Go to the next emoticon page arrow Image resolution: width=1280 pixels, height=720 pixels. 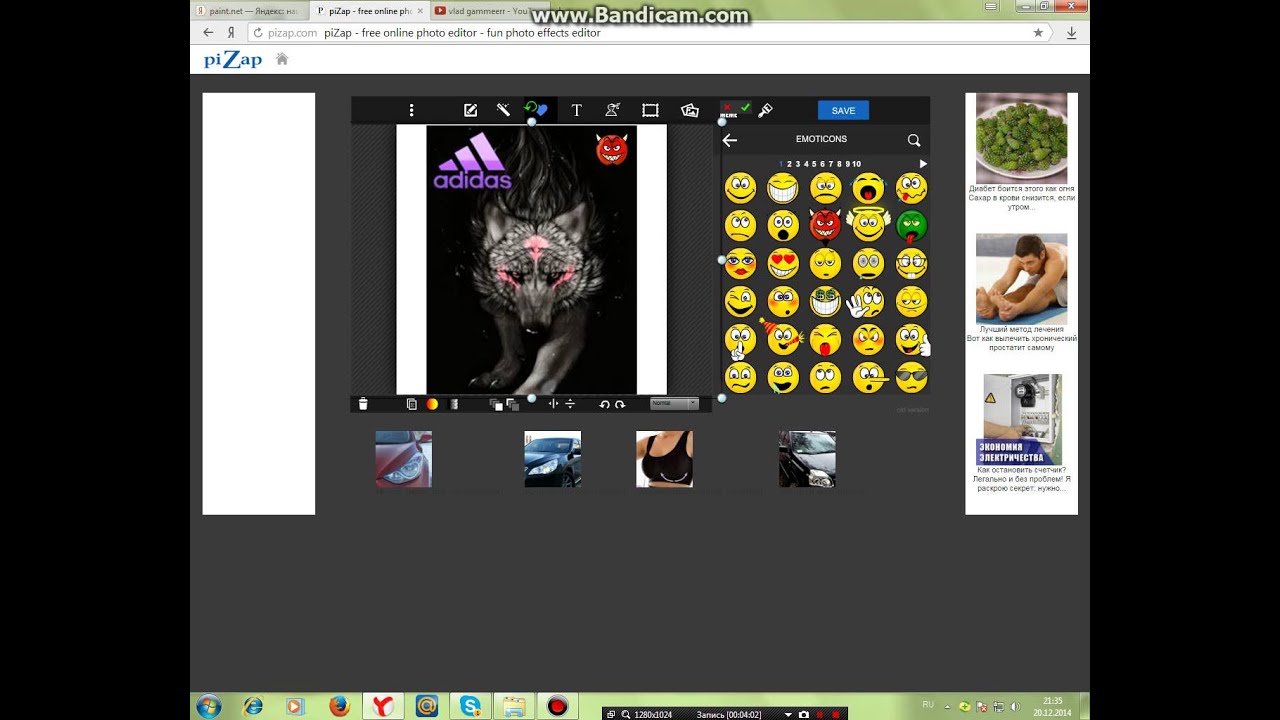click(x=923, y=163)
